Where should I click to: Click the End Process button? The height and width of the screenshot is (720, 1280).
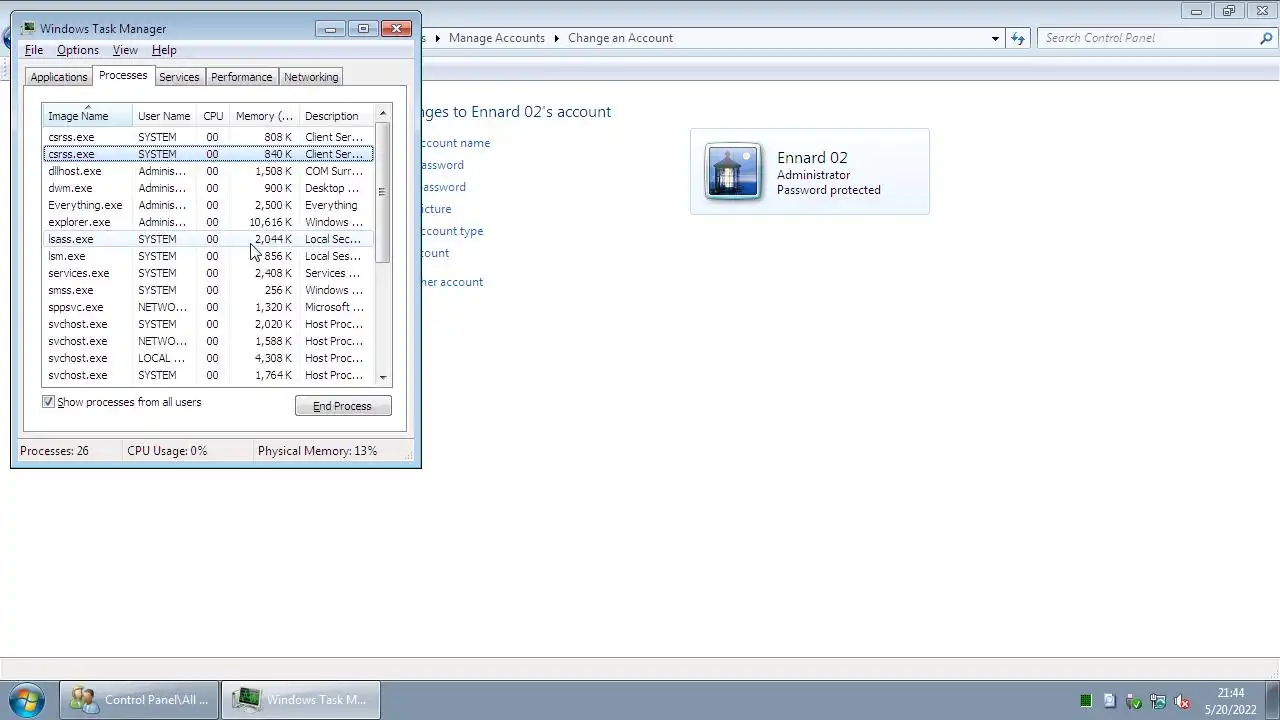click(x=343, y=406)
